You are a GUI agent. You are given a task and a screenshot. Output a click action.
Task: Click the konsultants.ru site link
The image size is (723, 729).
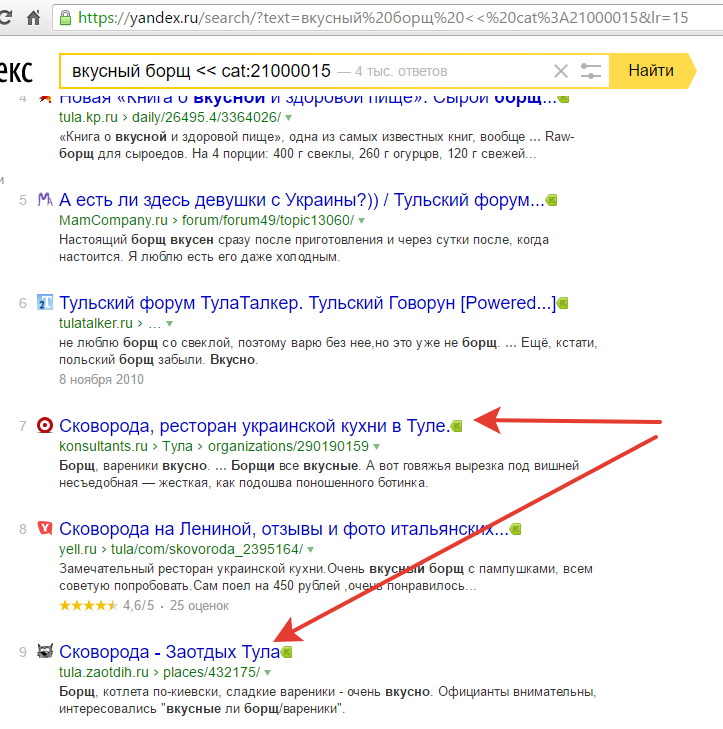coord(103,446)
